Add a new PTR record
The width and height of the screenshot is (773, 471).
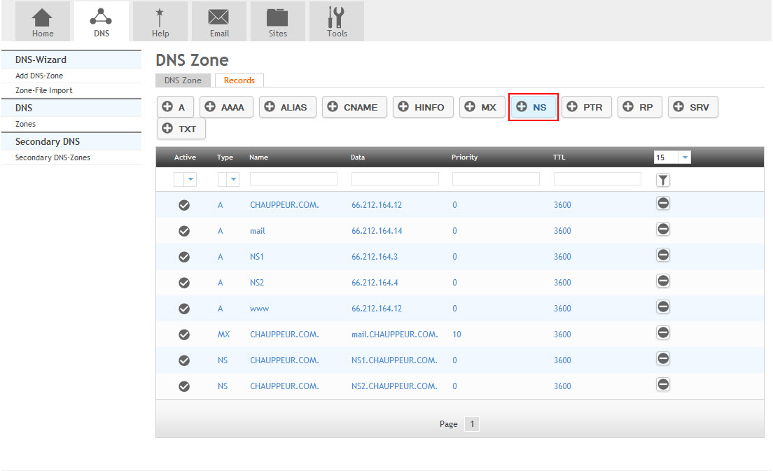(586, 107)
